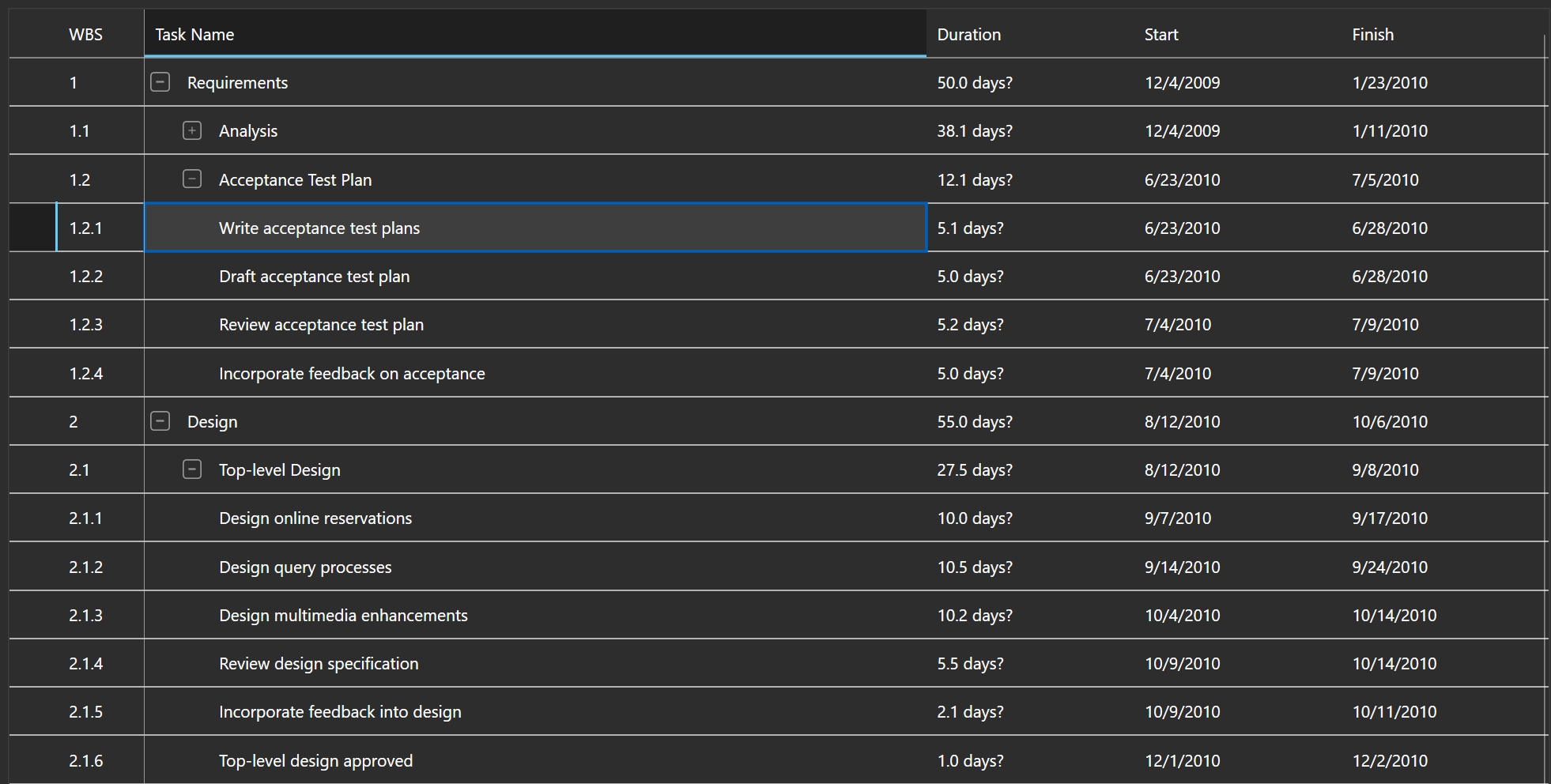Select the Review acceptance test plan task
Viewport: 1551px width, 784px height.
(x=321, y=324)
